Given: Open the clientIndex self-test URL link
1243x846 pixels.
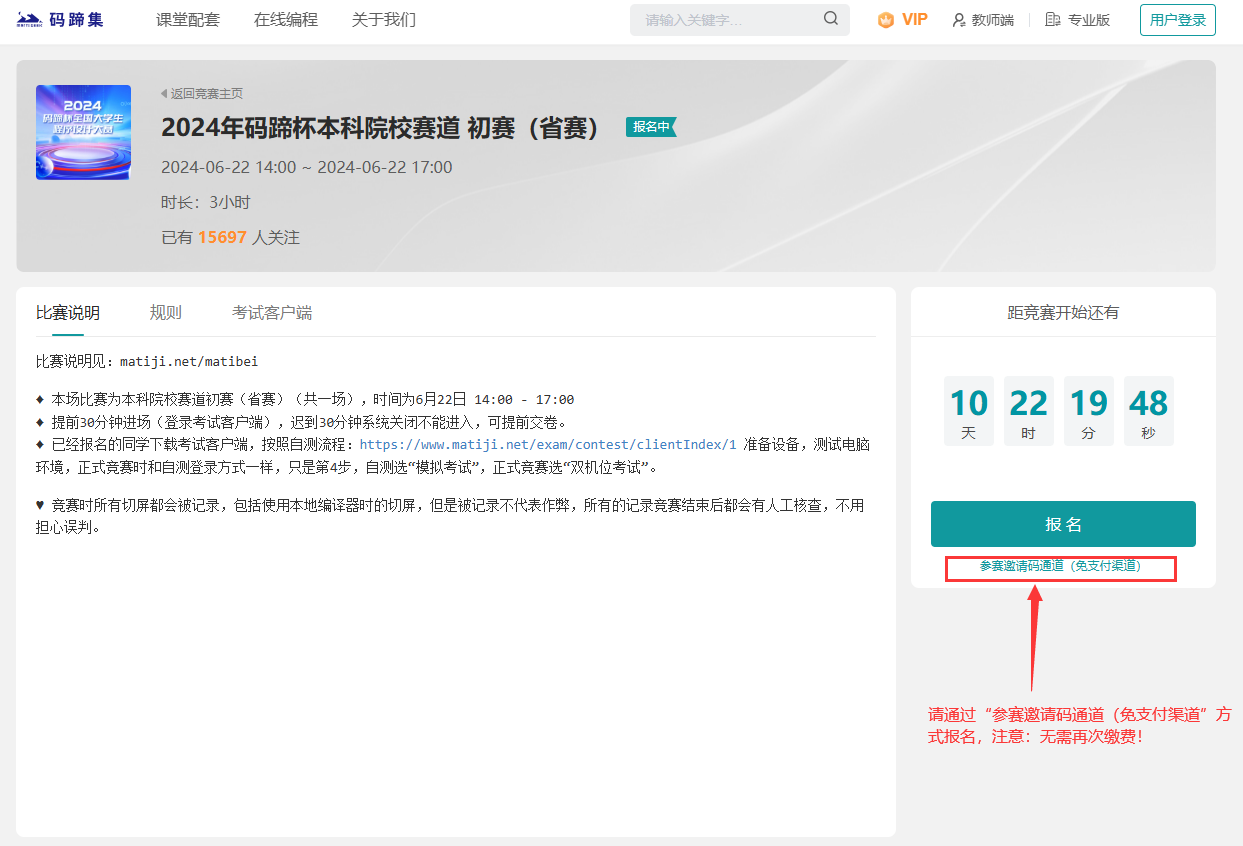Looking at the screenshot, I should click(548, 445).
